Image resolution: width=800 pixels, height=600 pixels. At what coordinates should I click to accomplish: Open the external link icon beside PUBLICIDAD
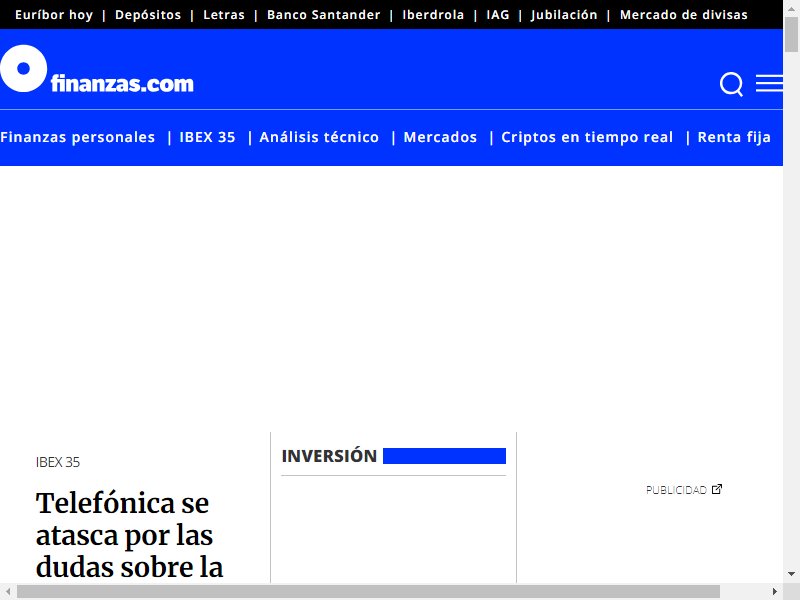717,489
